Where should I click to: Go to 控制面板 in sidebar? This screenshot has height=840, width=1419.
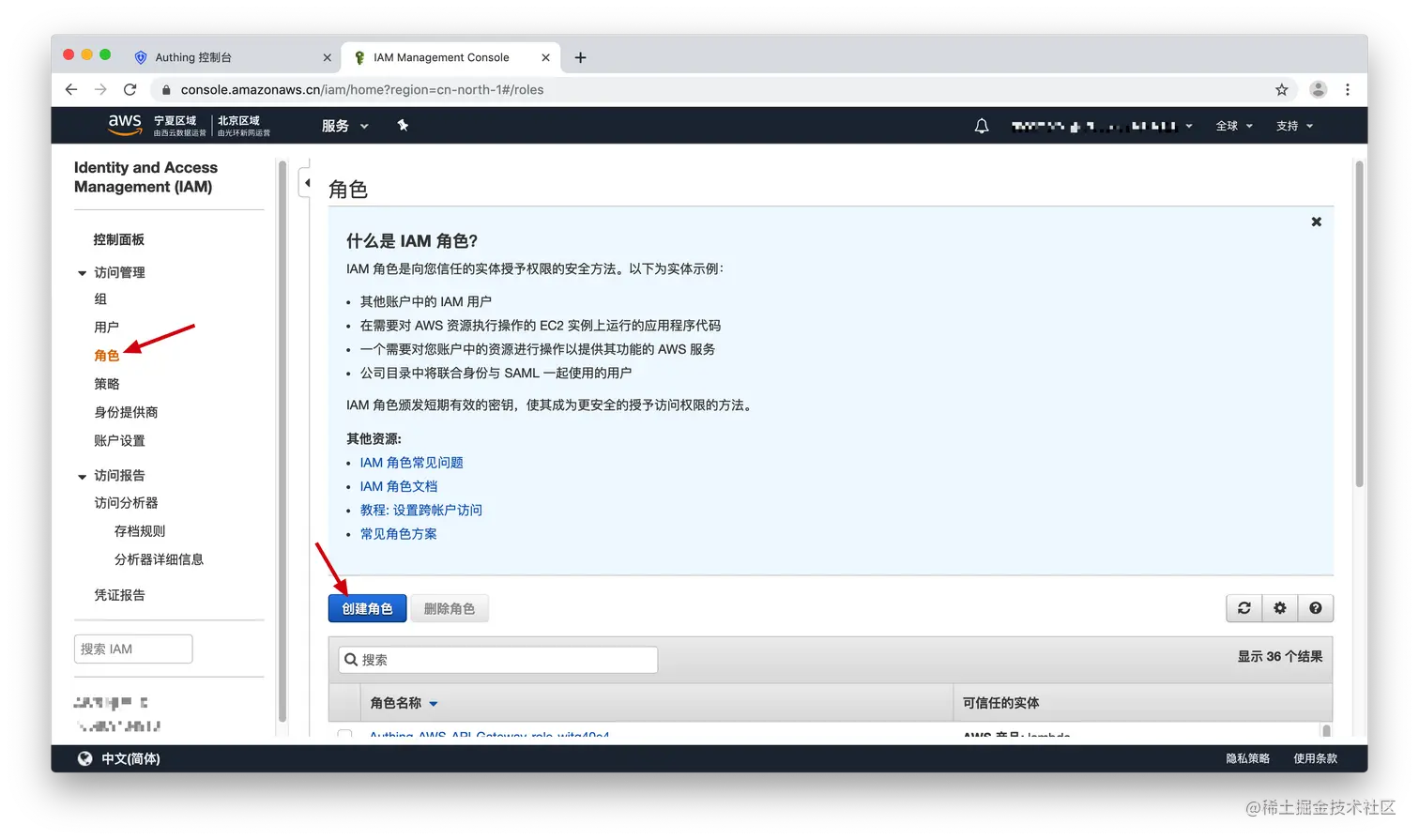click(118, 239)
